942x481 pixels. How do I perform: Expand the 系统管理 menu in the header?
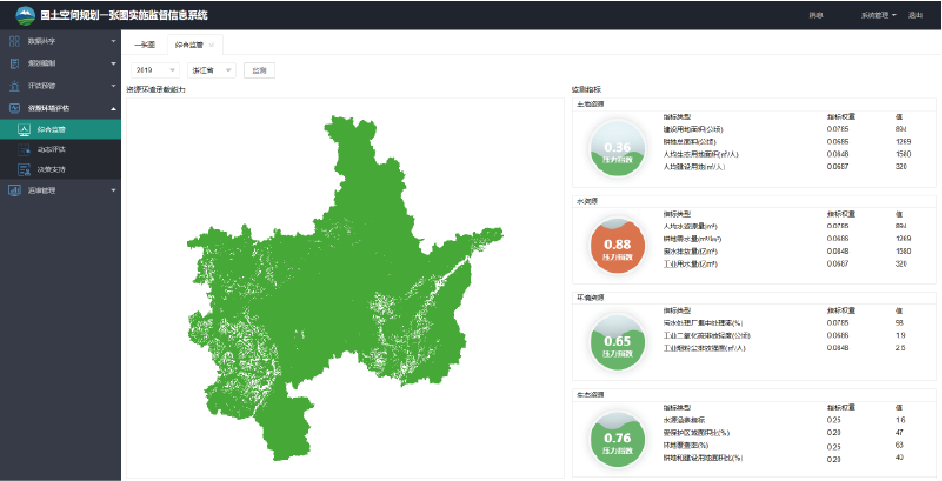click(x=878, y=16)
